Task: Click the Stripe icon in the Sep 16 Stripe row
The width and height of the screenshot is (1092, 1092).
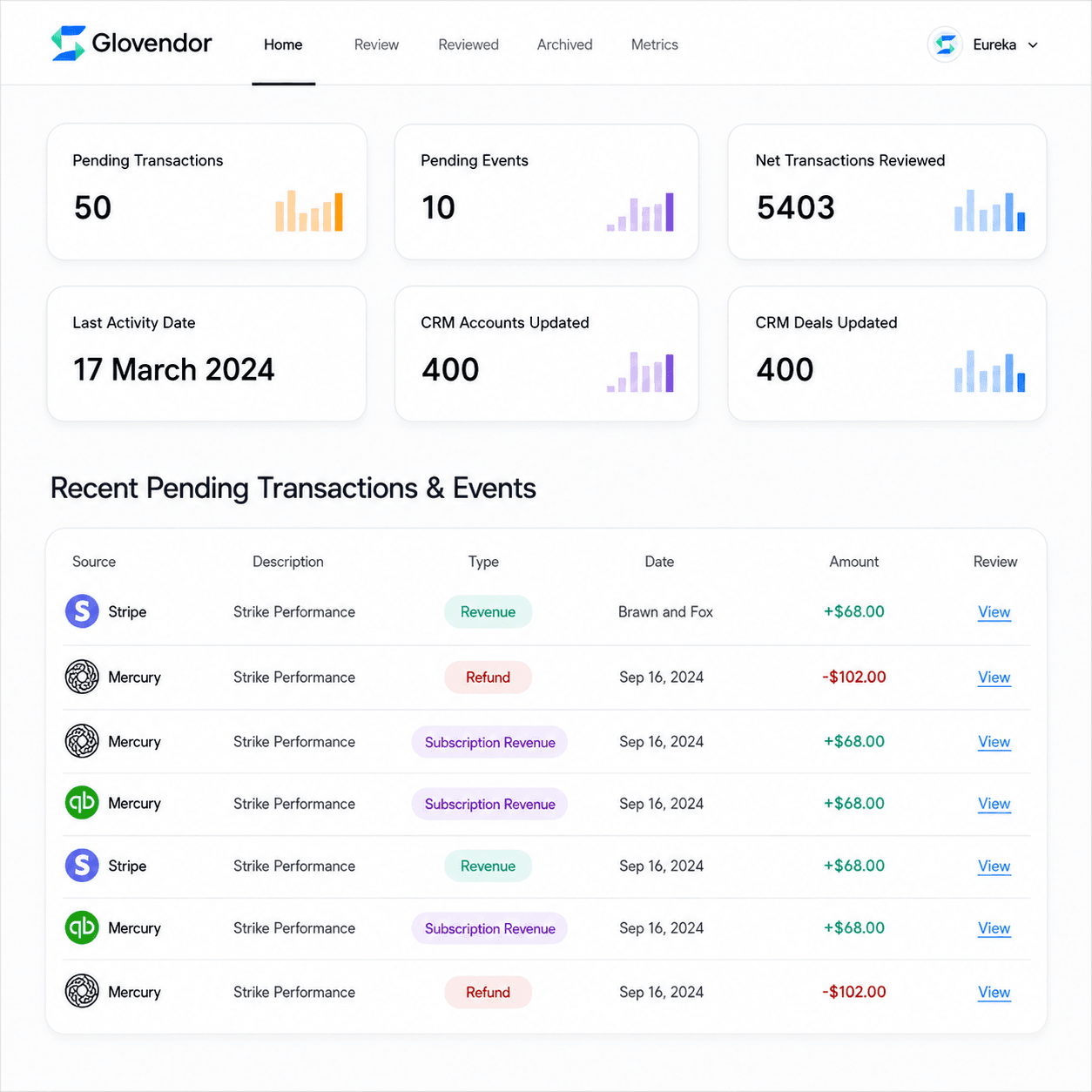Action: coord(82,866)
